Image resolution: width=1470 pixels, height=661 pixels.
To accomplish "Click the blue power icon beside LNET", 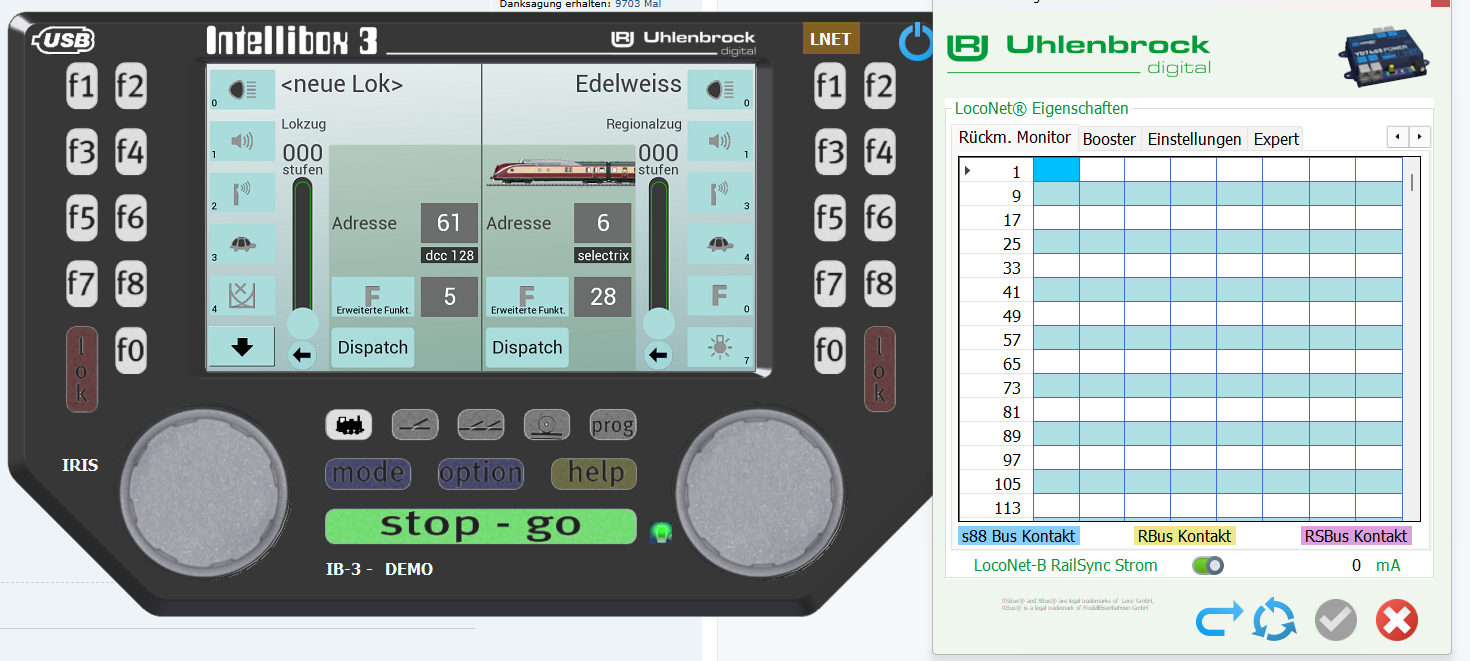I will click(915, 43).
